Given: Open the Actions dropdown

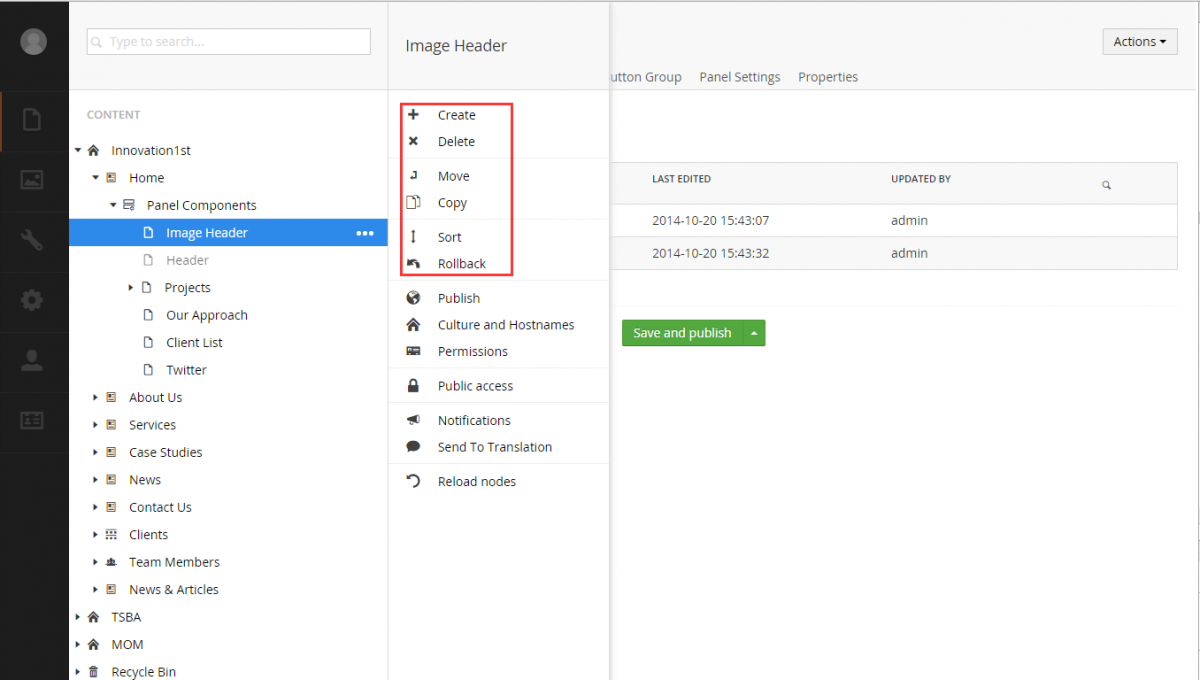Looking at the screenshot, I should point(1139,42).
